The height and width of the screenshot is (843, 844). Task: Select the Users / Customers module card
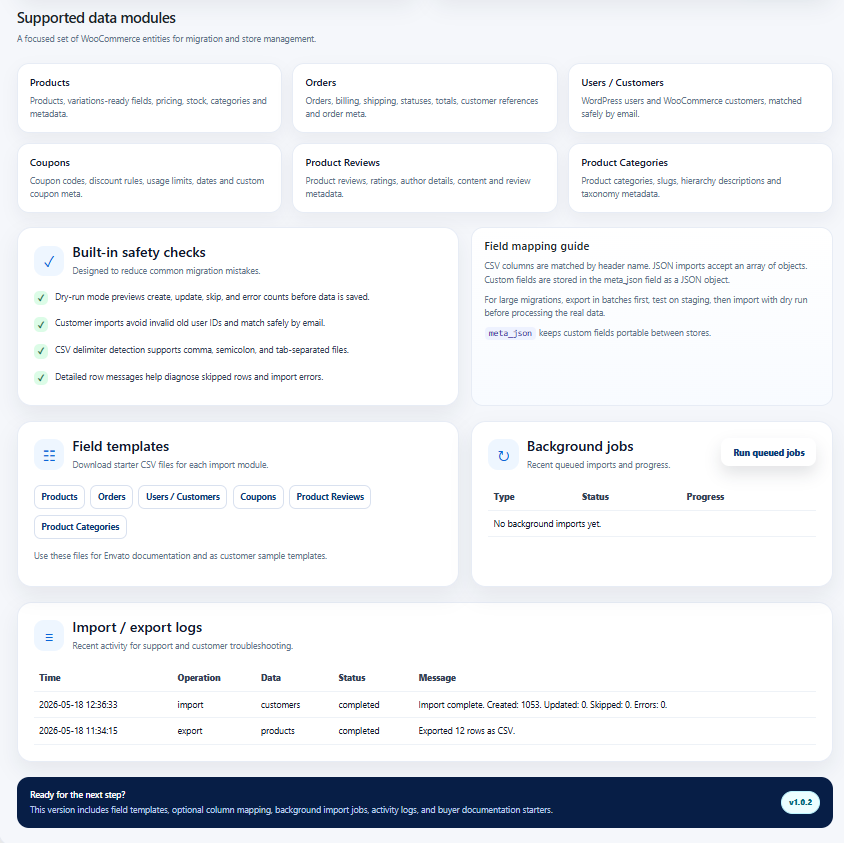(700, 98)
